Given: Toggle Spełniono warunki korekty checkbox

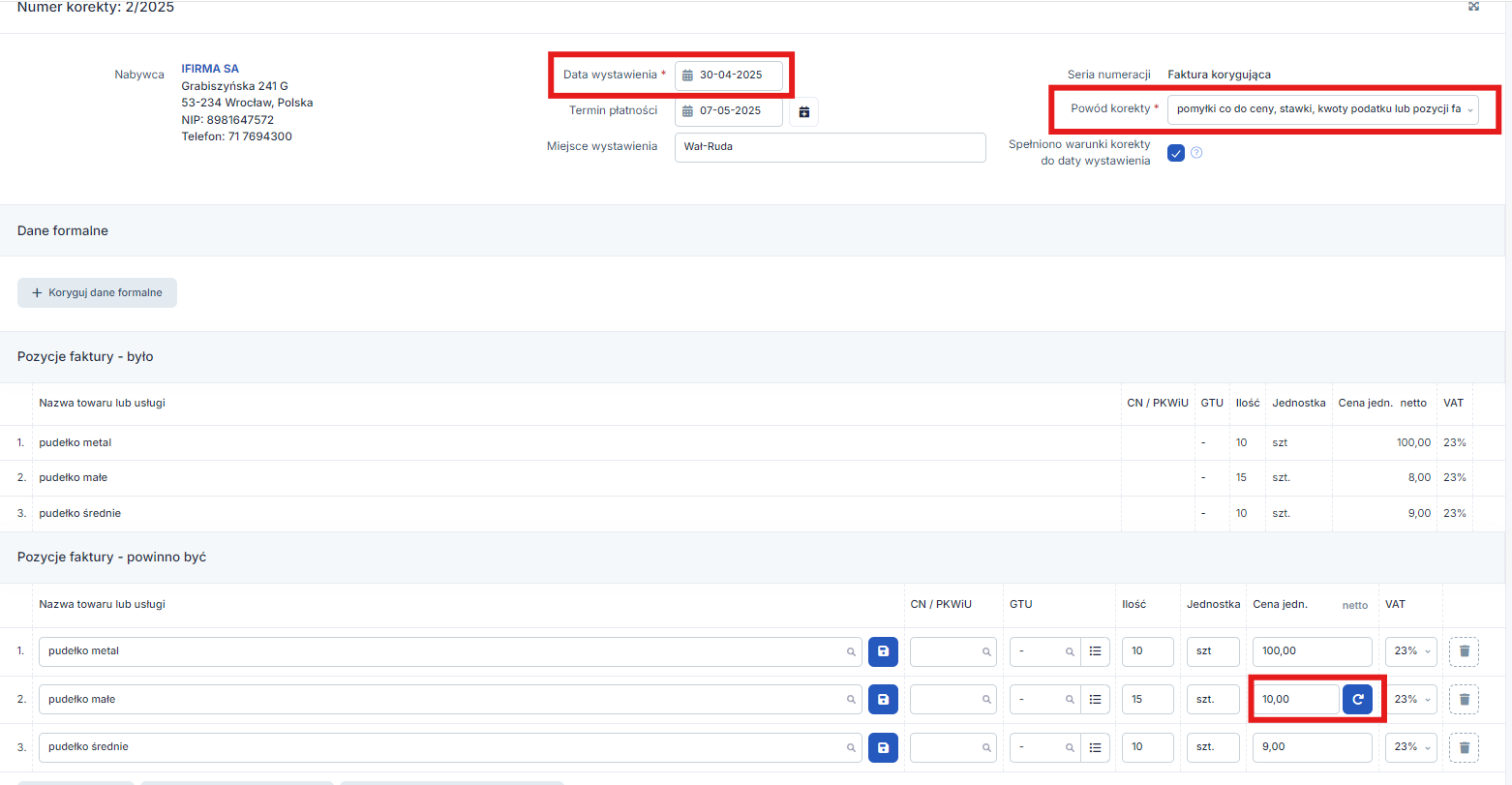Looking at the screenshot, I should pos(1176,153).
